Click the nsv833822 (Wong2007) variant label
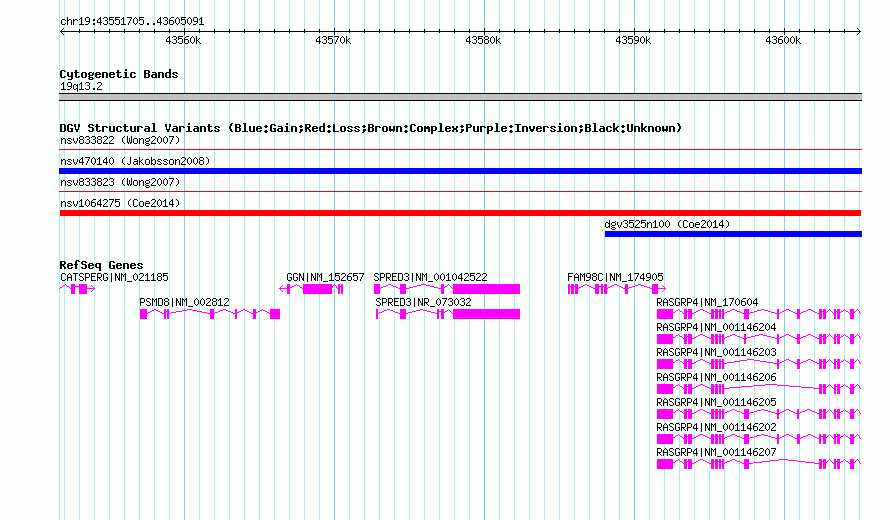 [120, 140]
